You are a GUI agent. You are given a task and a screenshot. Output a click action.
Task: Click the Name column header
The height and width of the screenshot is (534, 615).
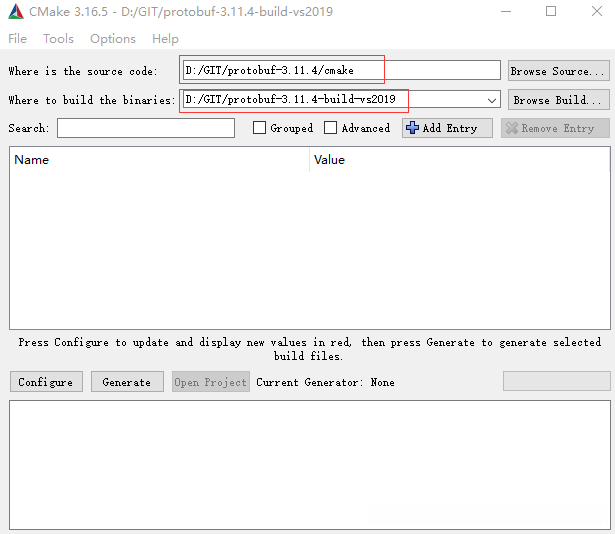[159, 160]
